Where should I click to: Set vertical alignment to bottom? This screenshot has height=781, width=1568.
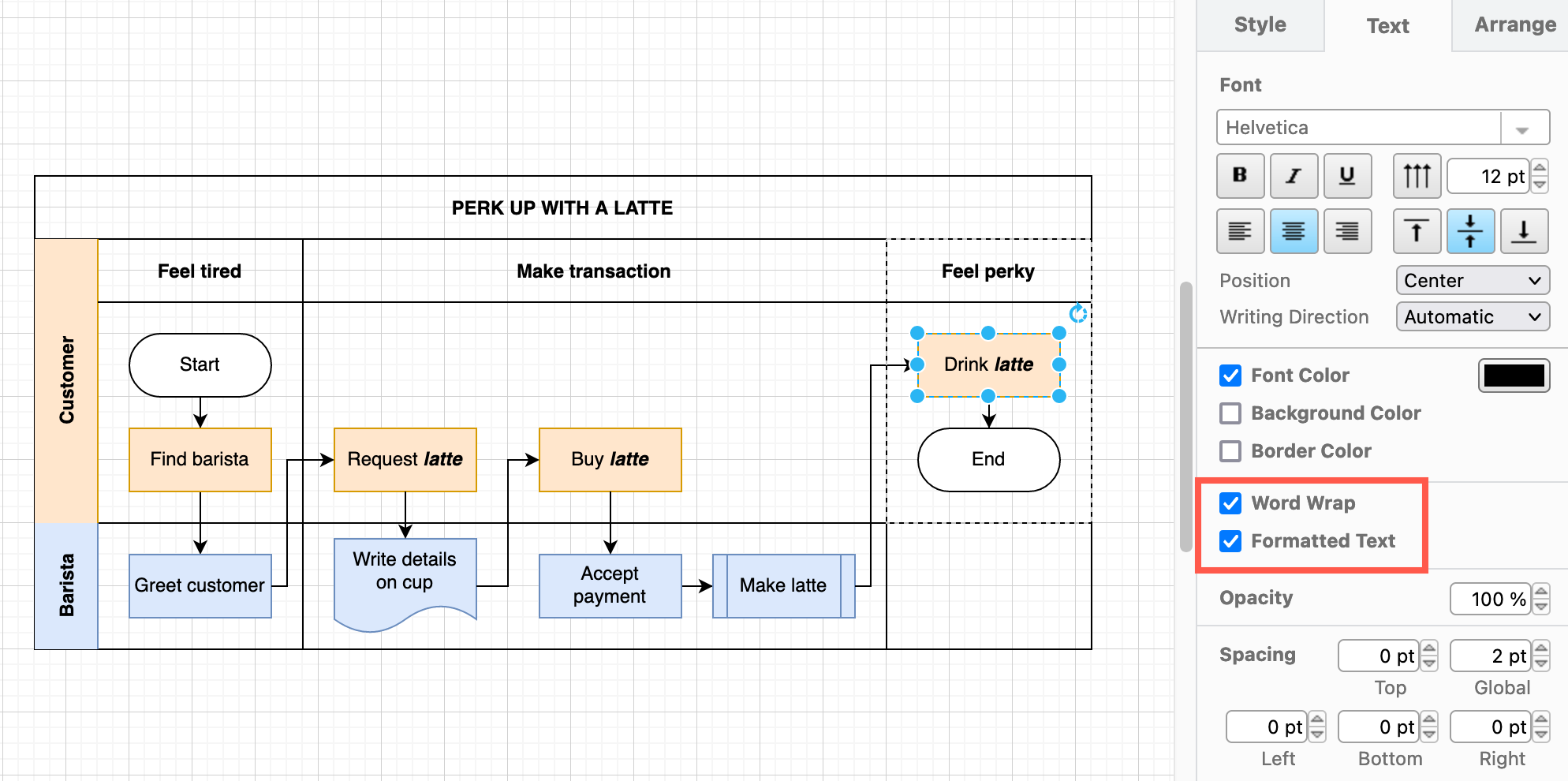click(1523, 231)
